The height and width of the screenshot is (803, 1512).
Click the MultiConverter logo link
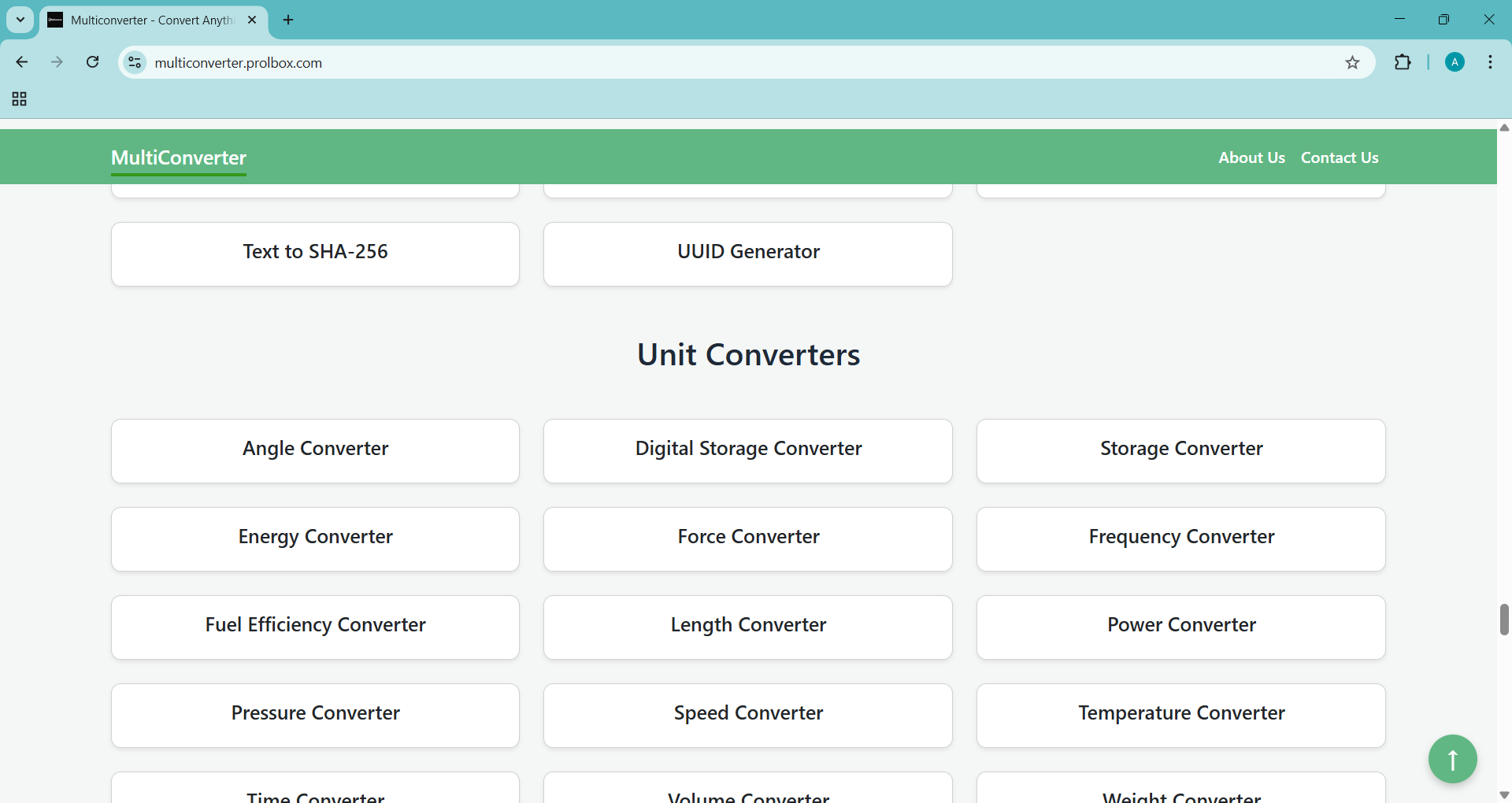179,157
